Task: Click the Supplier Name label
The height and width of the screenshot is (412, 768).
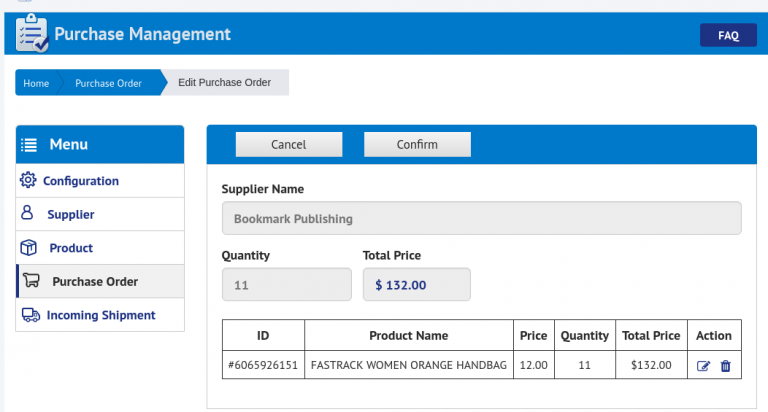Action: tap(263, 189)
